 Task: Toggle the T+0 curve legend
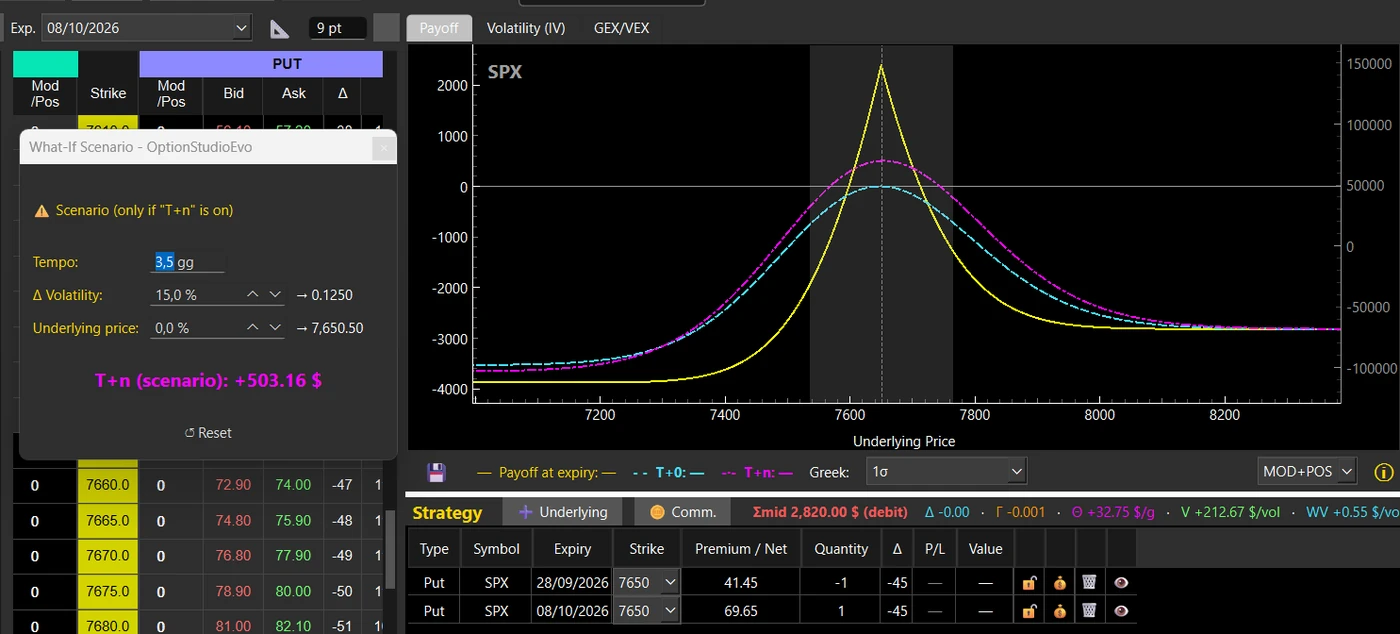[670, 472]
